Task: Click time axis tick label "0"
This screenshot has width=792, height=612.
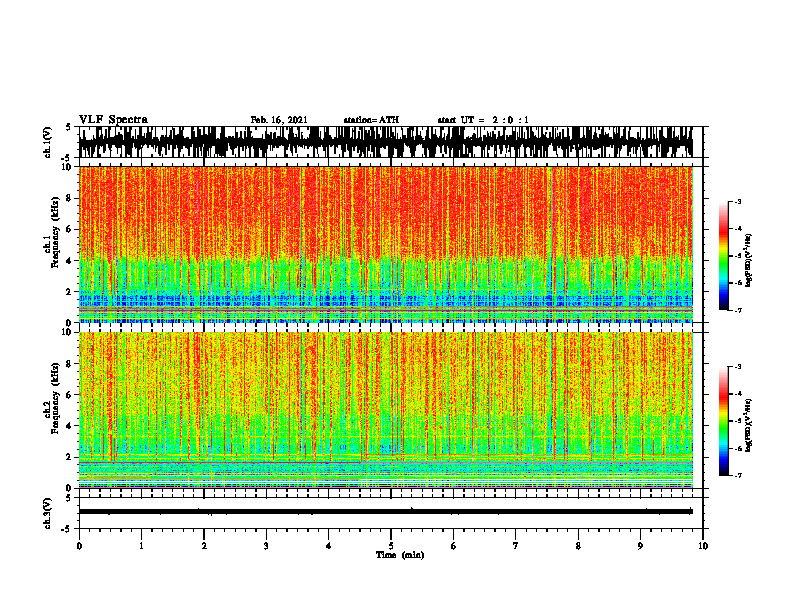Action: pyautogui.click(x=79, y=546)
